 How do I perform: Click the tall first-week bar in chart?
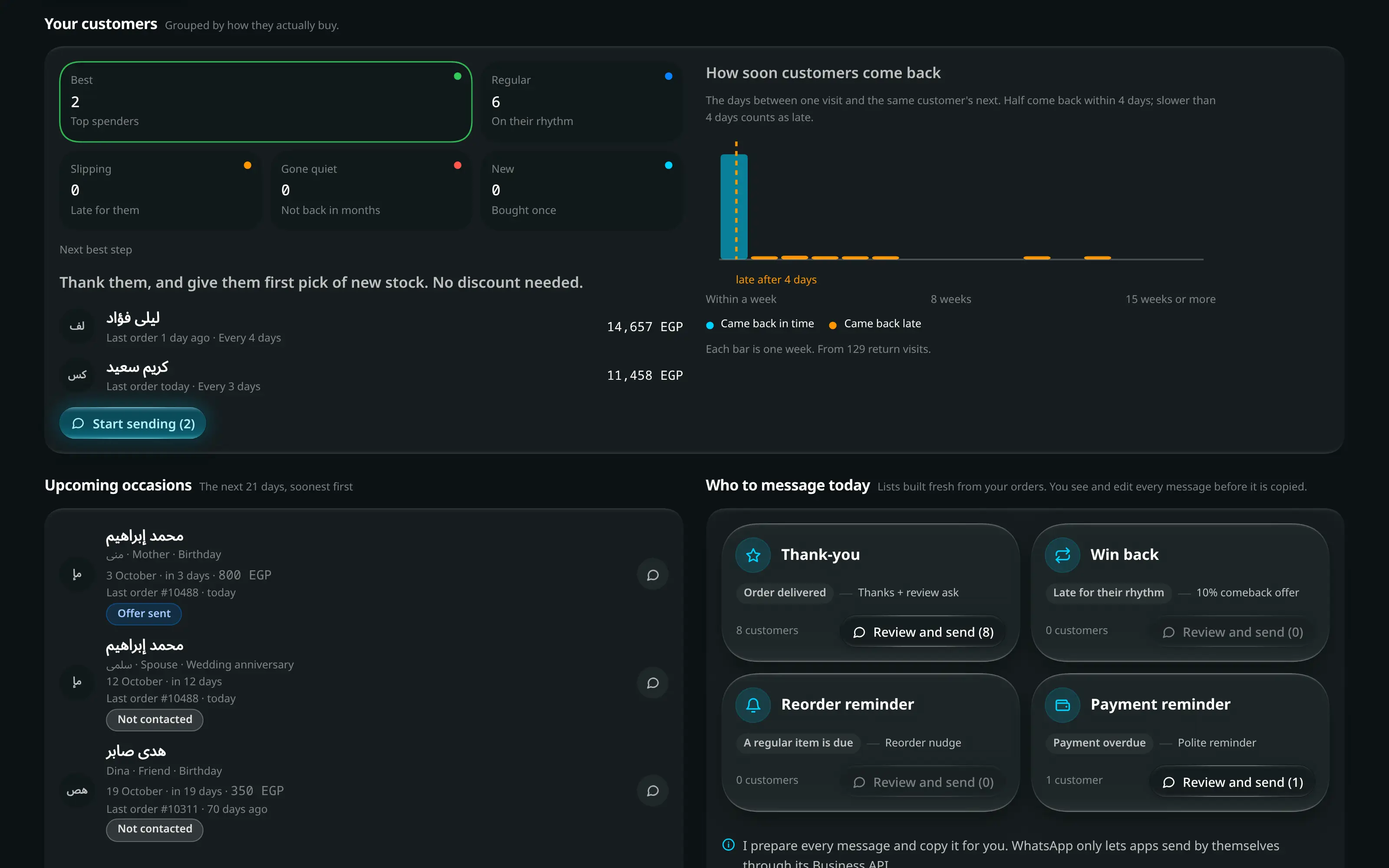[x=734, y=207]
